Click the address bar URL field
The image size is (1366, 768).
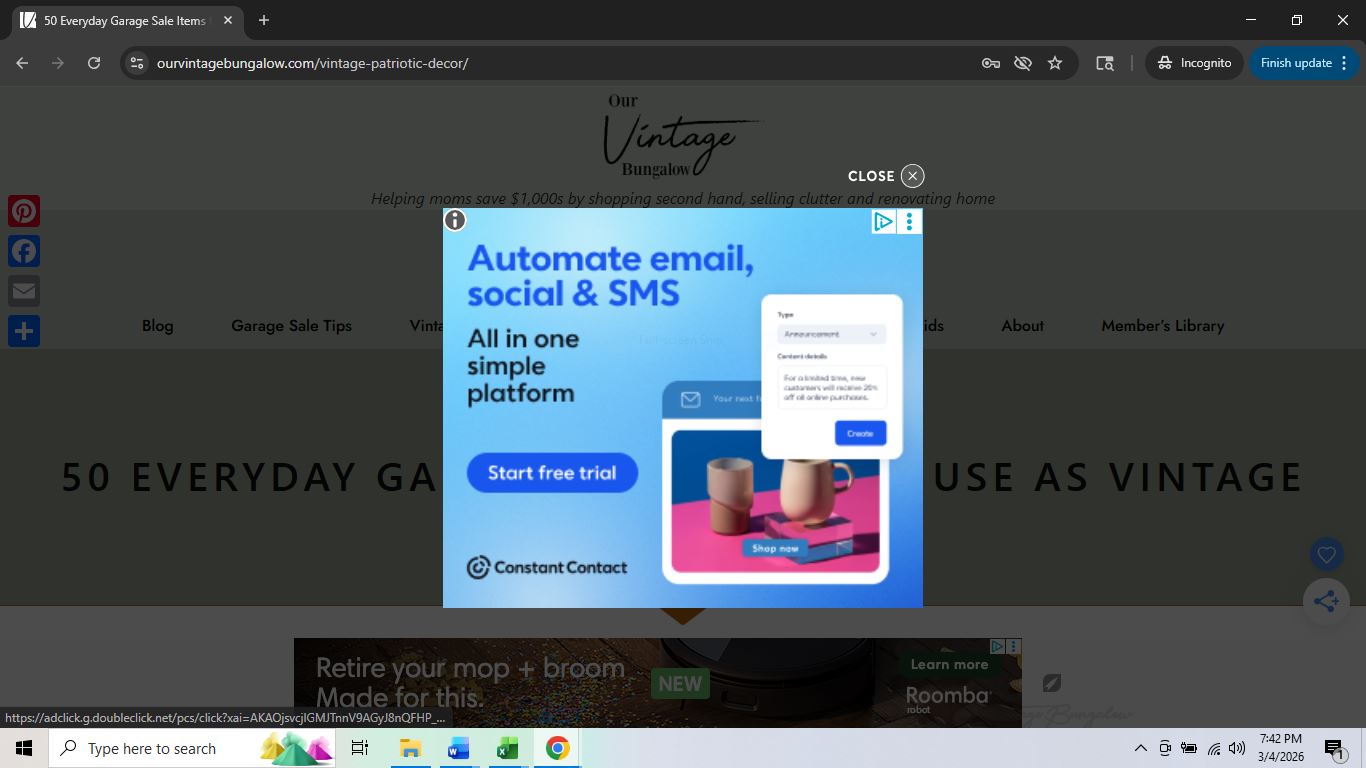coord(560,63)
